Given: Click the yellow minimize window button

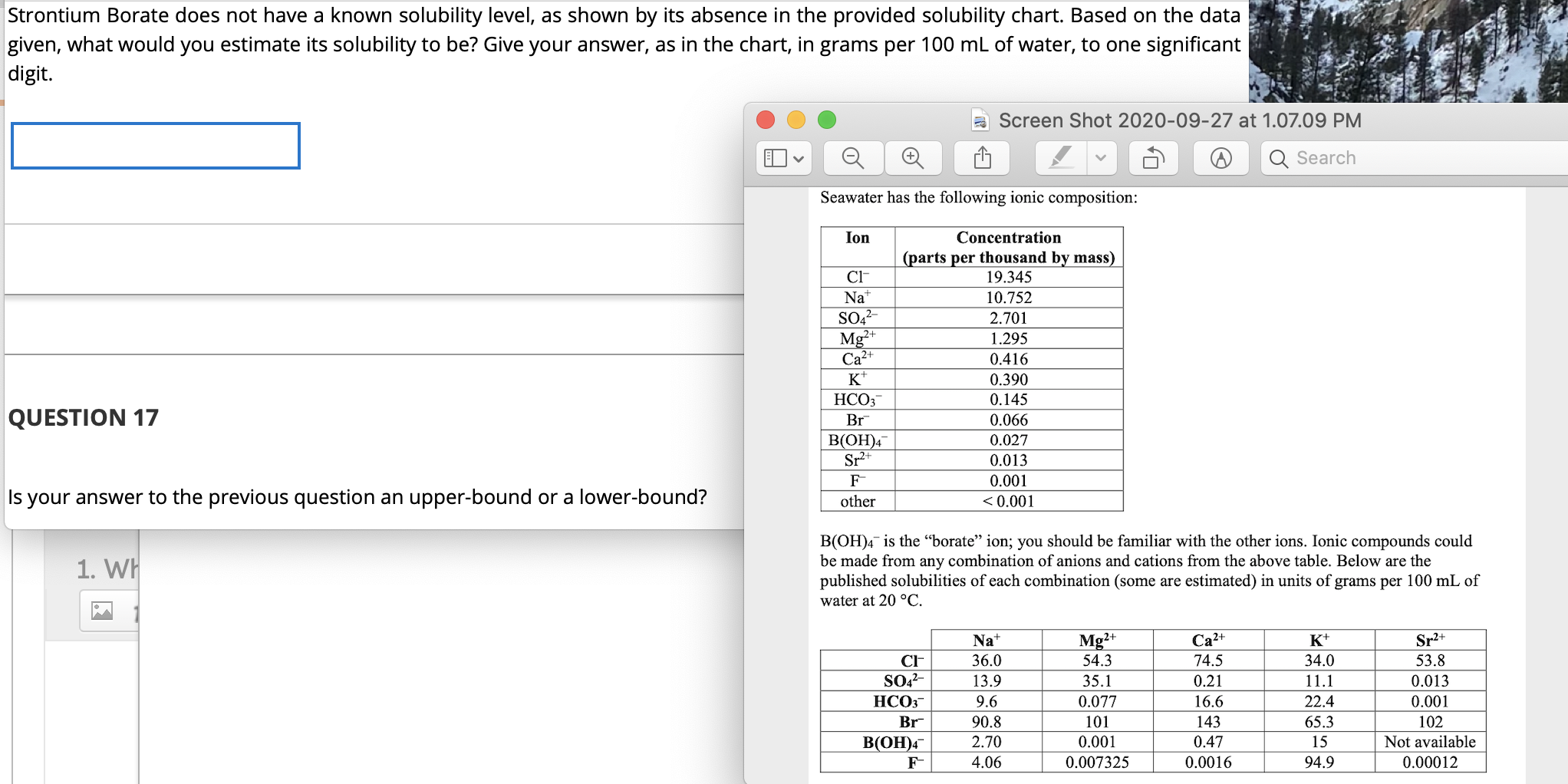Looking at the screenshot, I should [796, 120].
